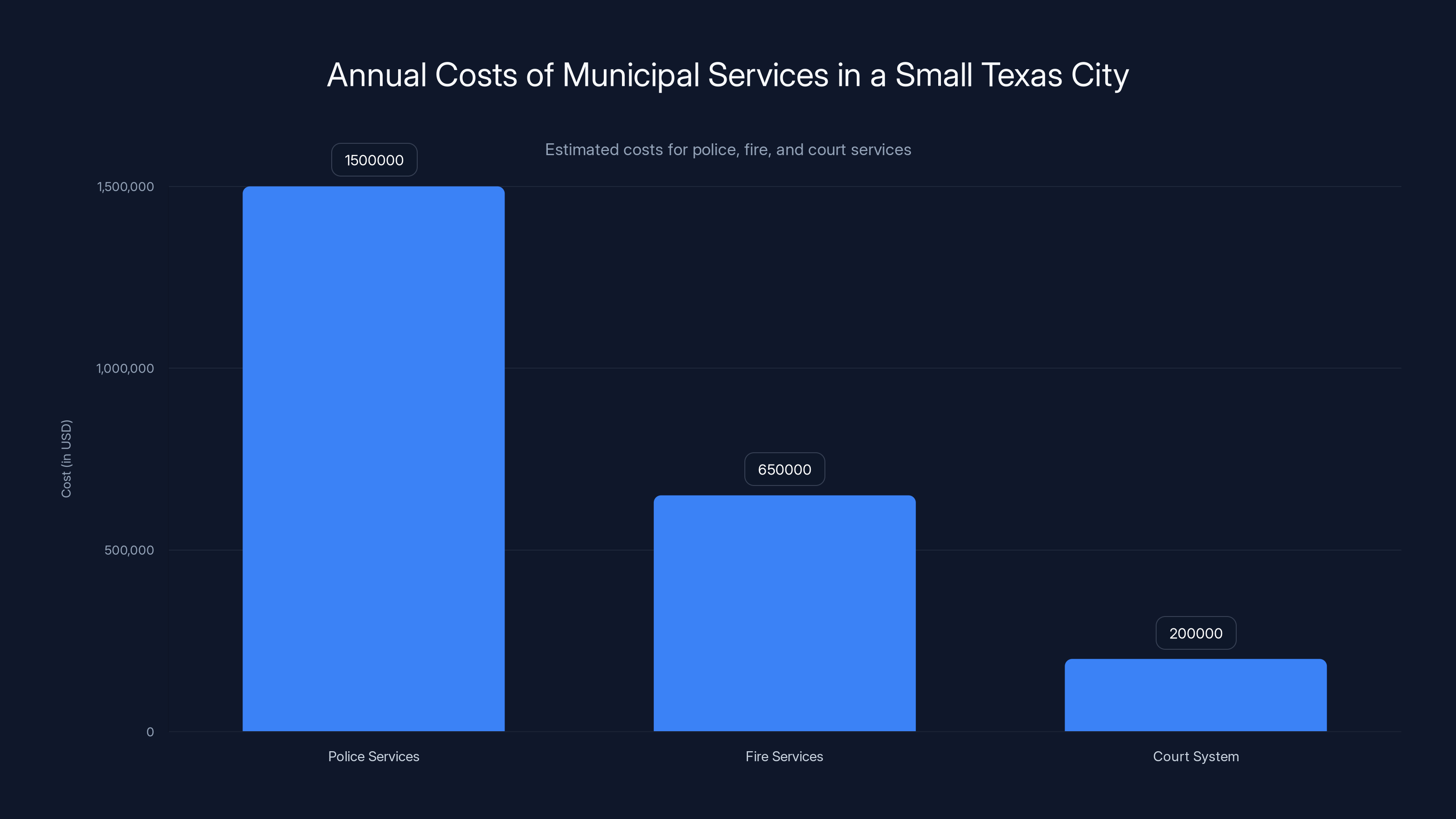Viewport: 1456px width, 819px height.
Task: Select the Fire Services axis label
Action: [784, 756]
